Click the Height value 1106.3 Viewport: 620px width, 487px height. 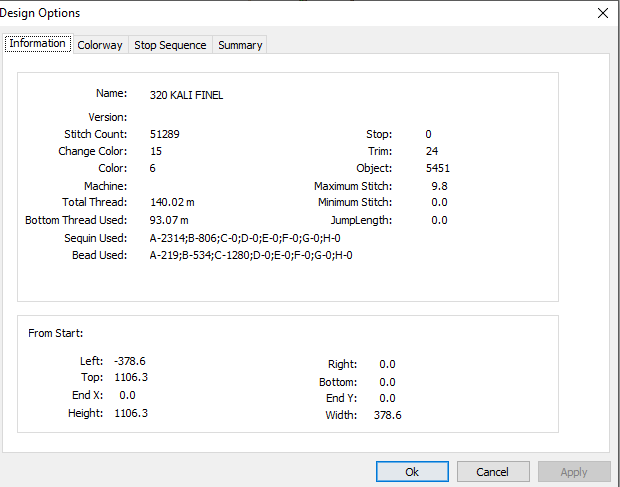[131, 413]
